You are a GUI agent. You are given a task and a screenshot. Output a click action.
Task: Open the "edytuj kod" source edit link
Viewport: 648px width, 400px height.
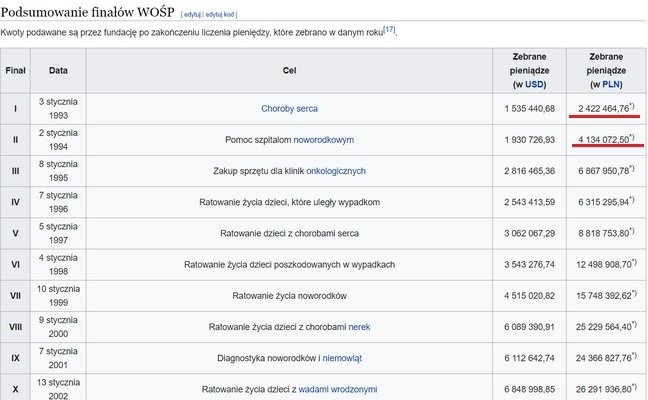(x=224, y=16)
